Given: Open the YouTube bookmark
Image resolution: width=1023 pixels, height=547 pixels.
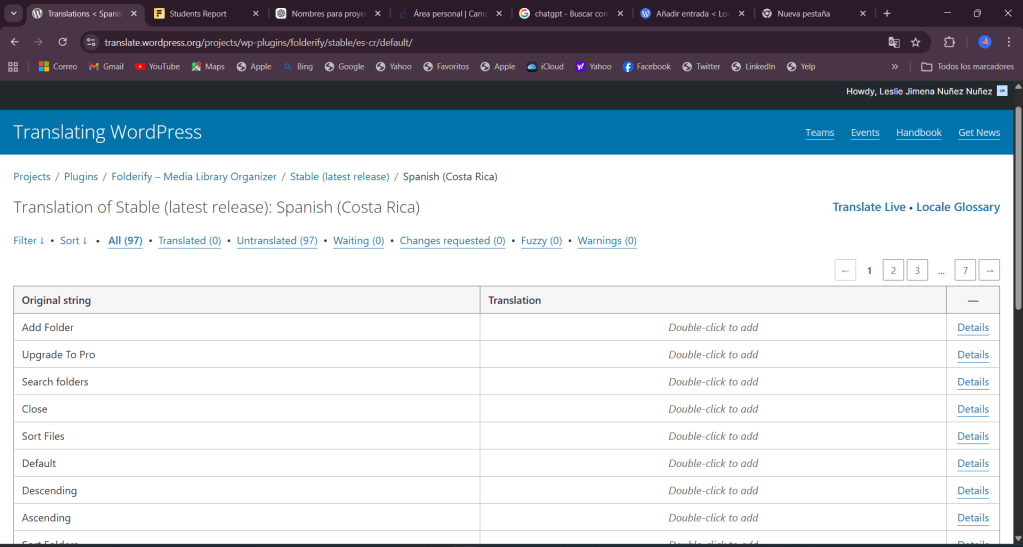Looking at the screenshot, I should click(157, 66).
